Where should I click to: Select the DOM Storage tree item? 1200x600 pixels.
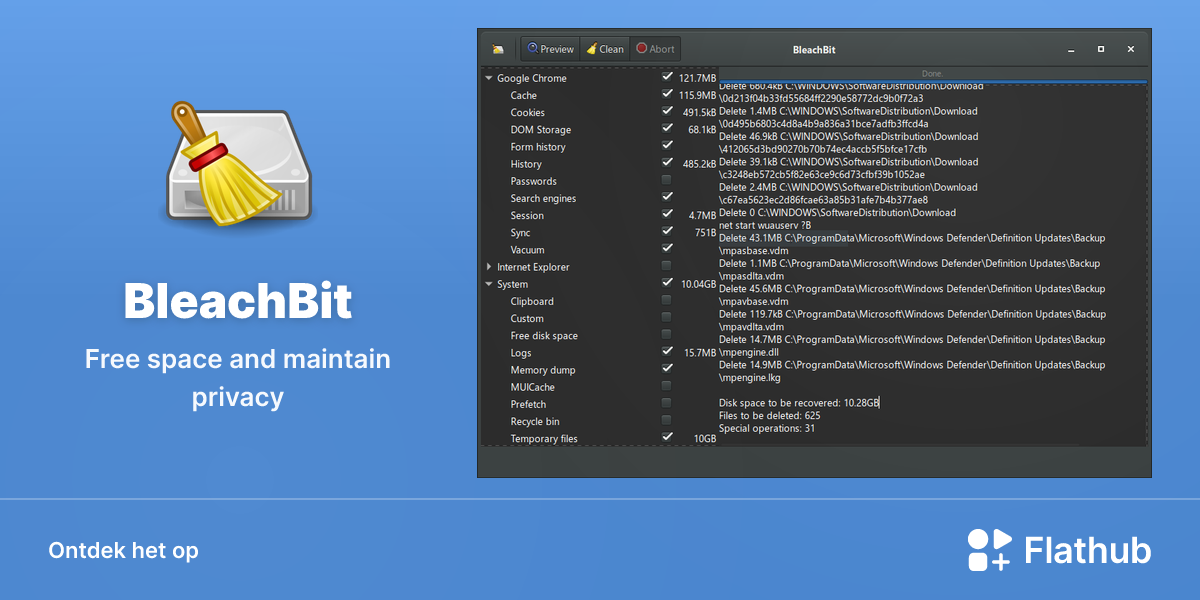point(541,130)
